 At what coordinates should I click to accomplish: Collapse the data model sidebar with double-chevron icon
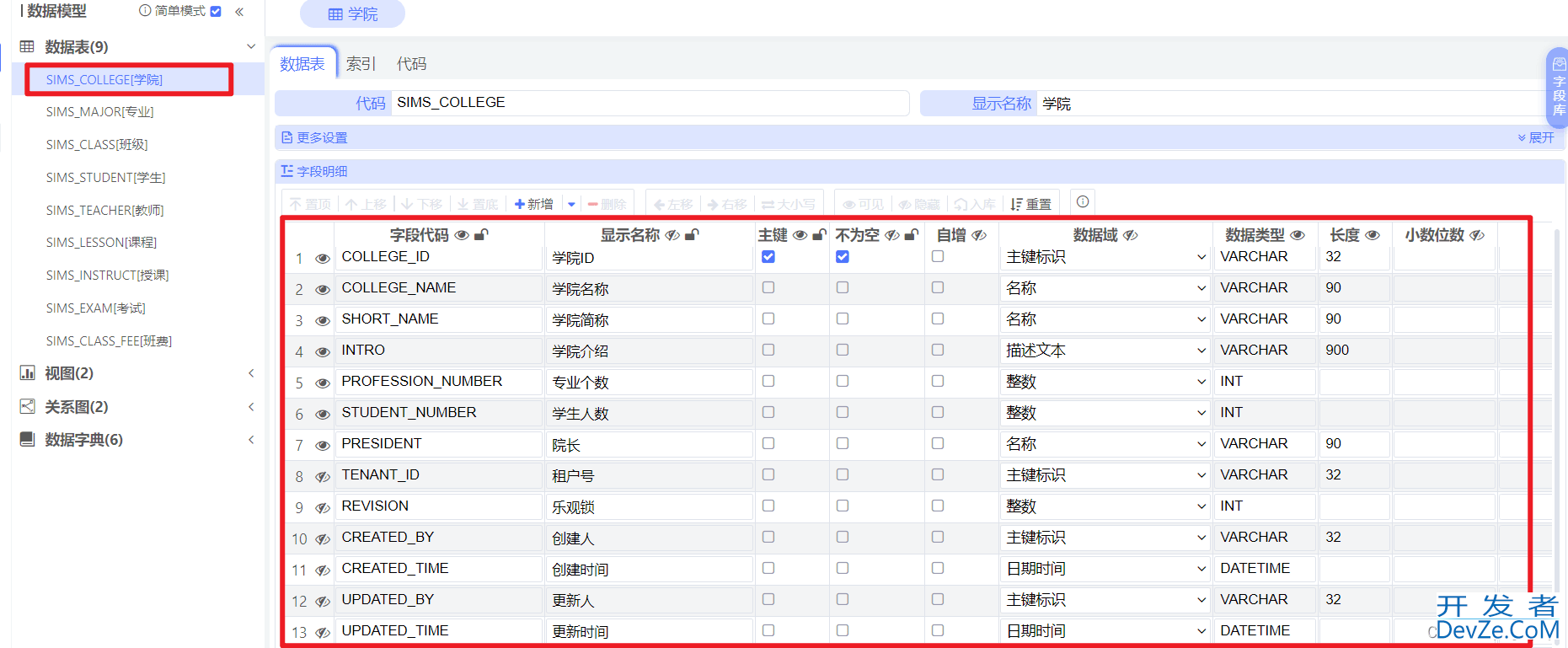[239, 12]
